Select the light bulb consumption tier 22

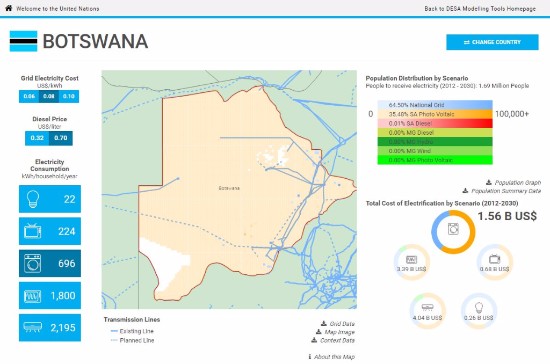50,199
